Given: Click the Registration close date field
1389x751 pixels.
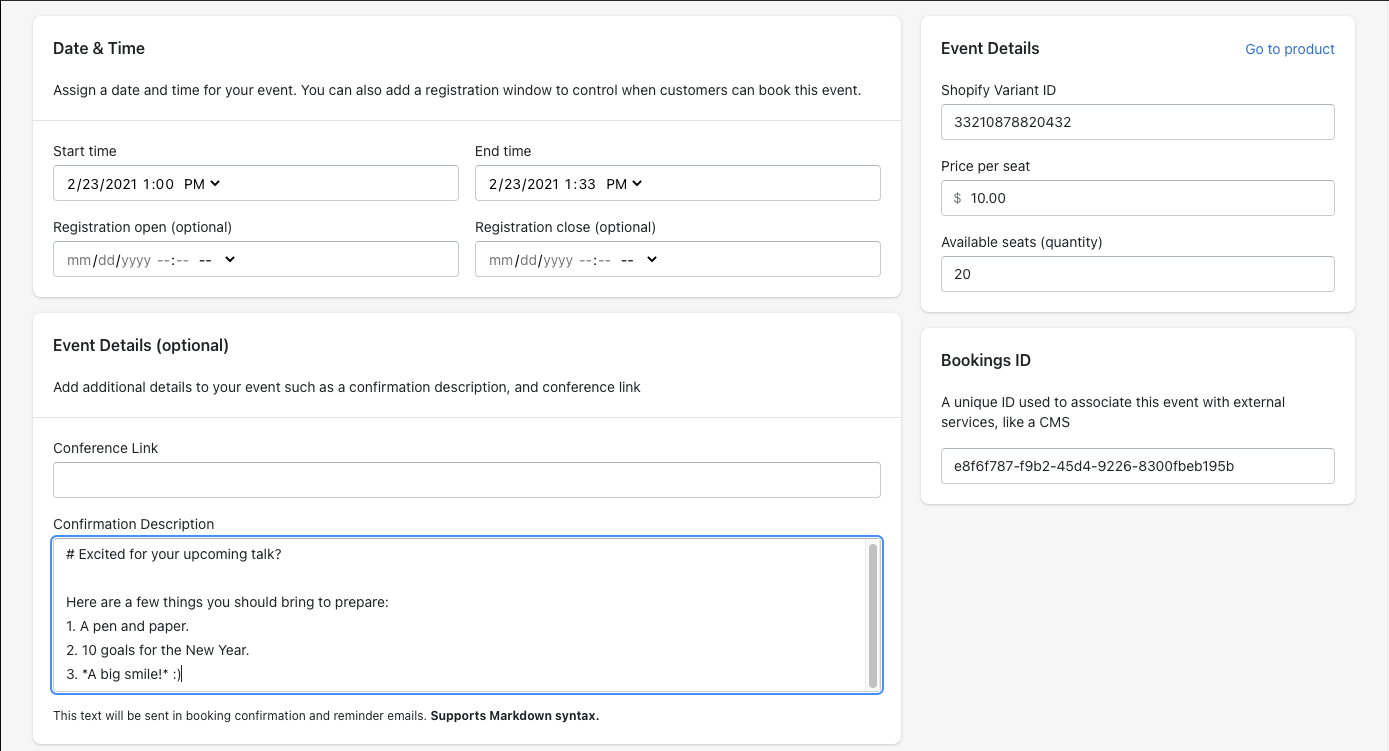Looking at the screenshot, I should click(677, 259).
